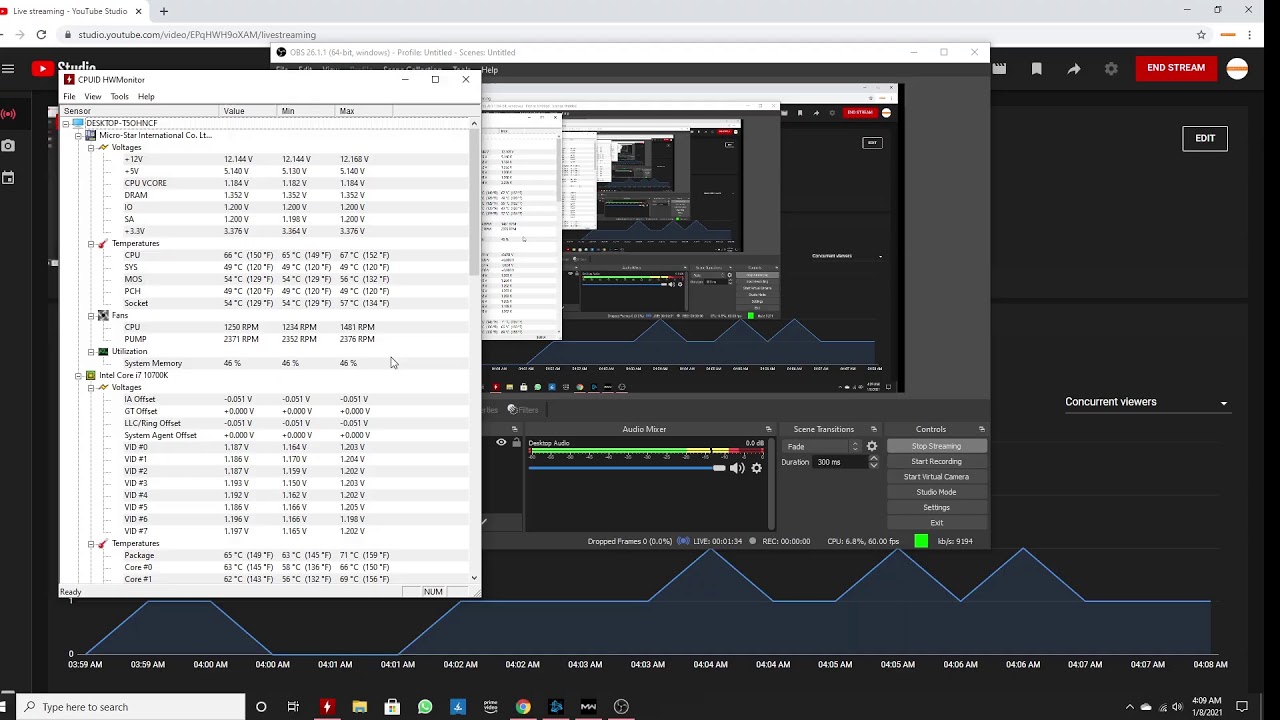Open the YouTube Studio hamburger menu
This screenshot has height=720, width=1280.
(8, 69)
